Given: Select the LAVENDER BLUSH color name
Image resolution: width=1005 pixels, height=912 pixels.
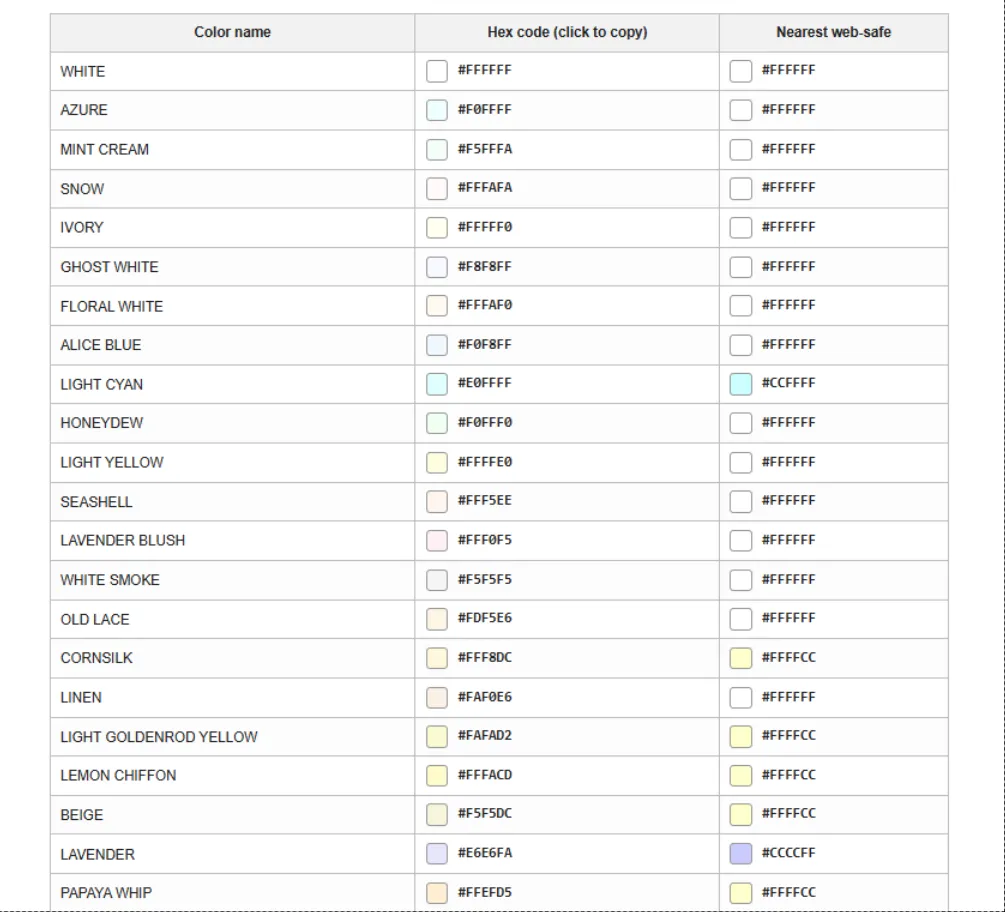Looking at the screenshot, I should click(x=122, y=540).
